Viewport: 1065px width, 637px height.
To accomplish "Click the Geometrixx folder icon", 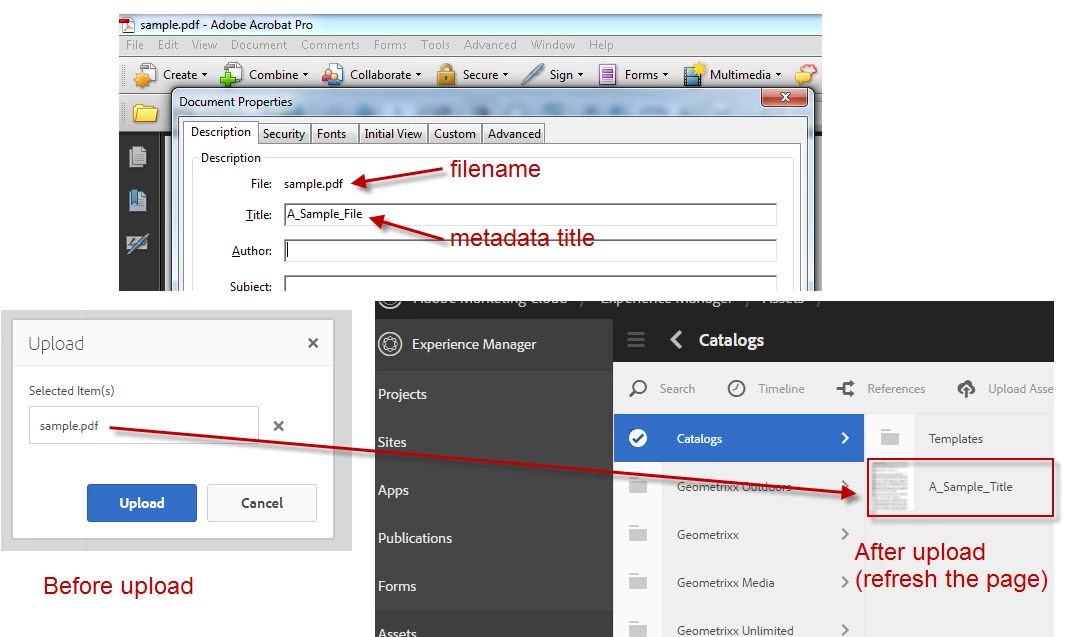I will 638,534.
